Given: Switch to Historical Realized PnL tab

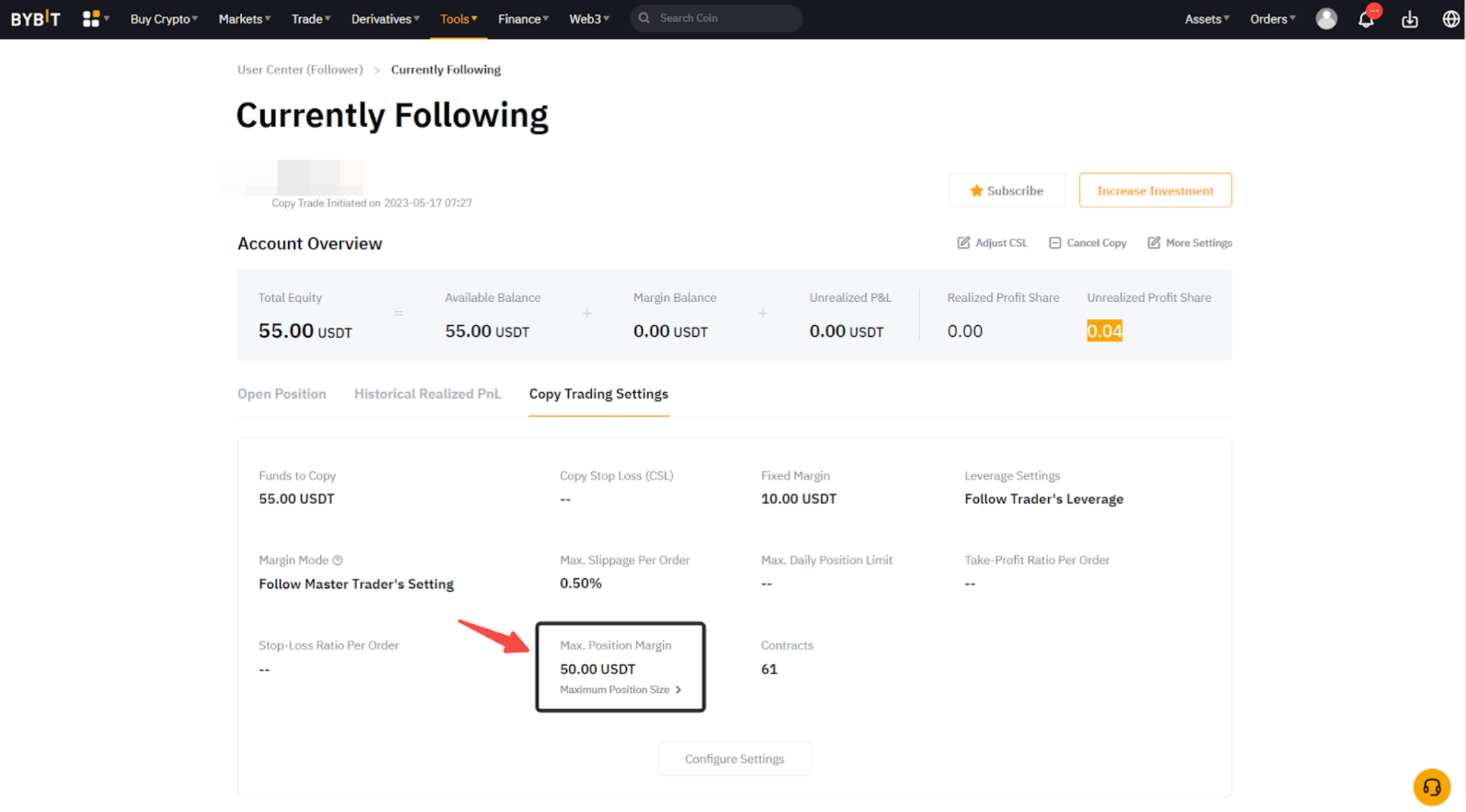Looking at the screenshot, I should click(x=427, y=393).
